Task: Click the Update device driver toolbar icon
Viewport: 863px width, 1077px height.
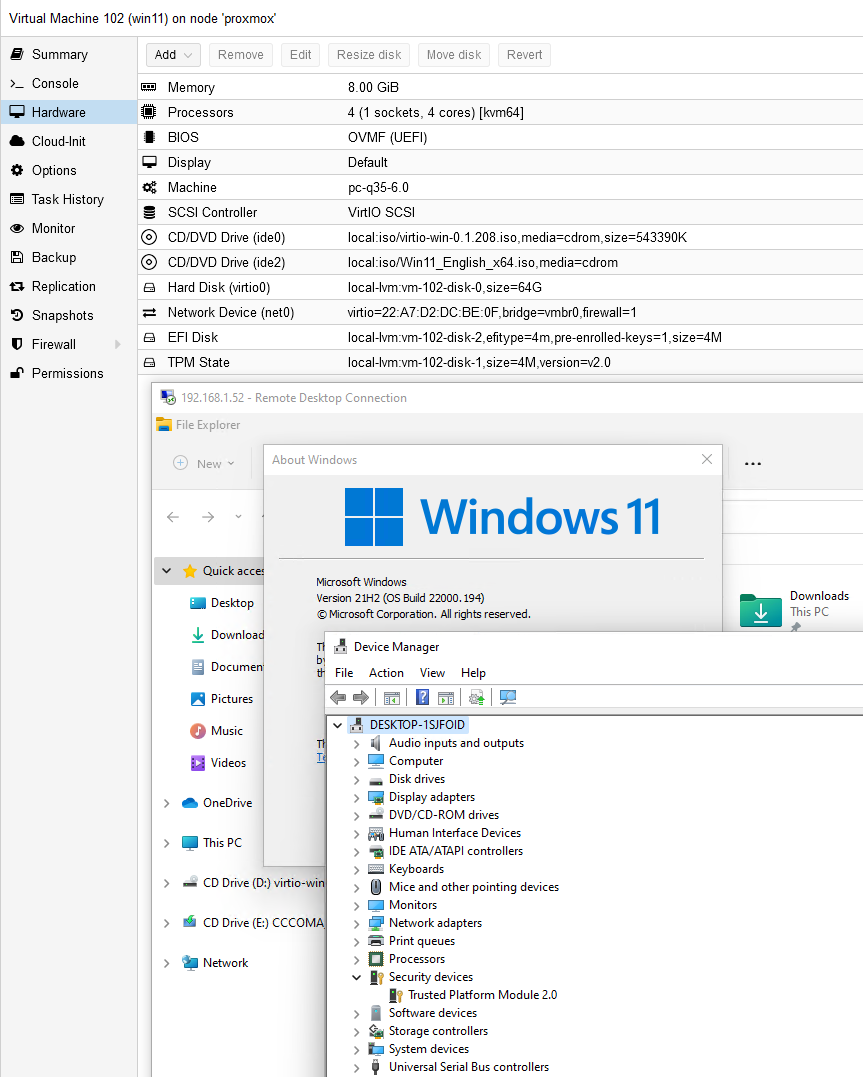Action: (x=477, y=698)
